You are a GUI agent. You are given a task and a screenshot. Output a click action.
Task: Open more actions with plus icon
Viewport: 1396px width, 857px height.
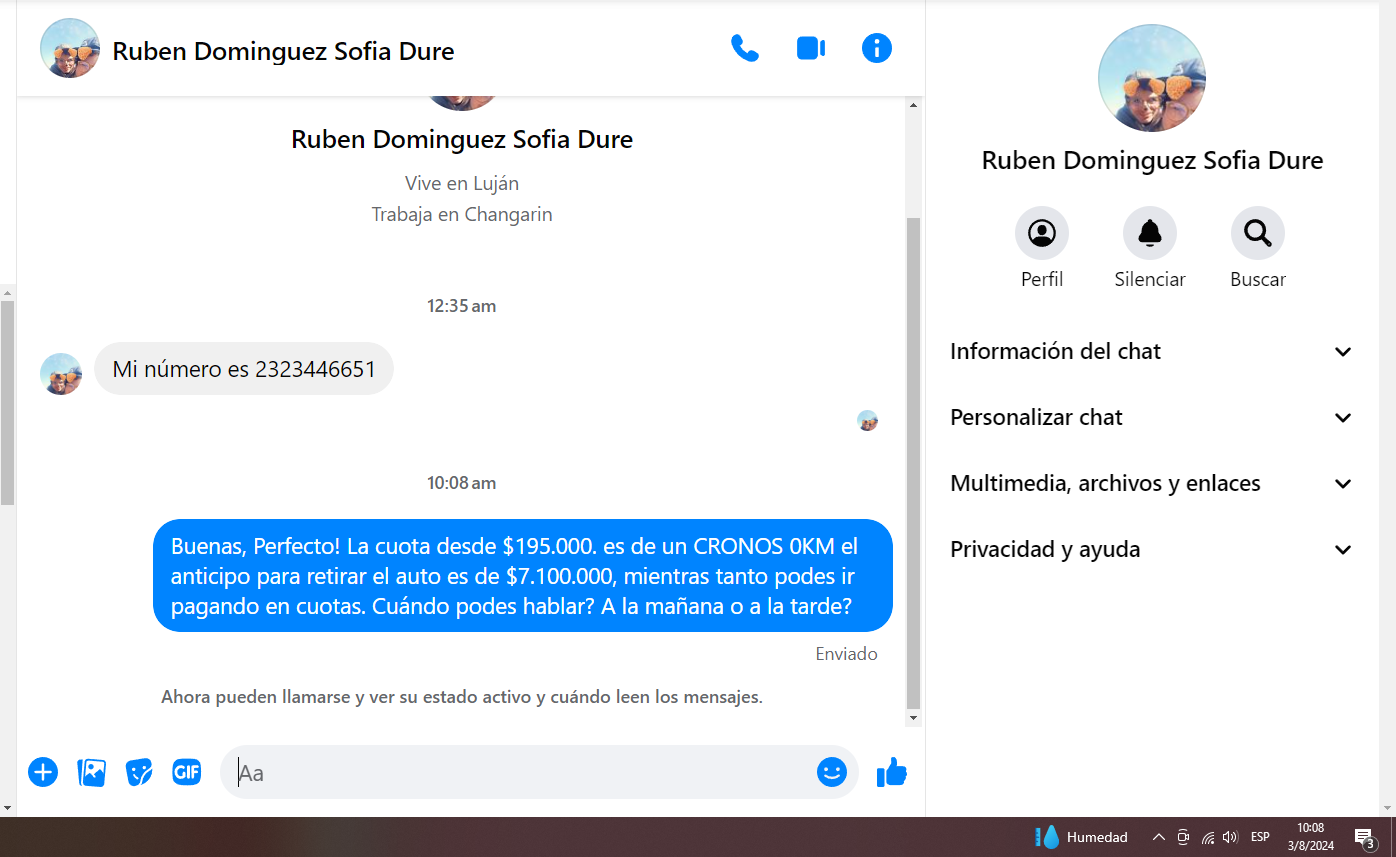[43, 772]
